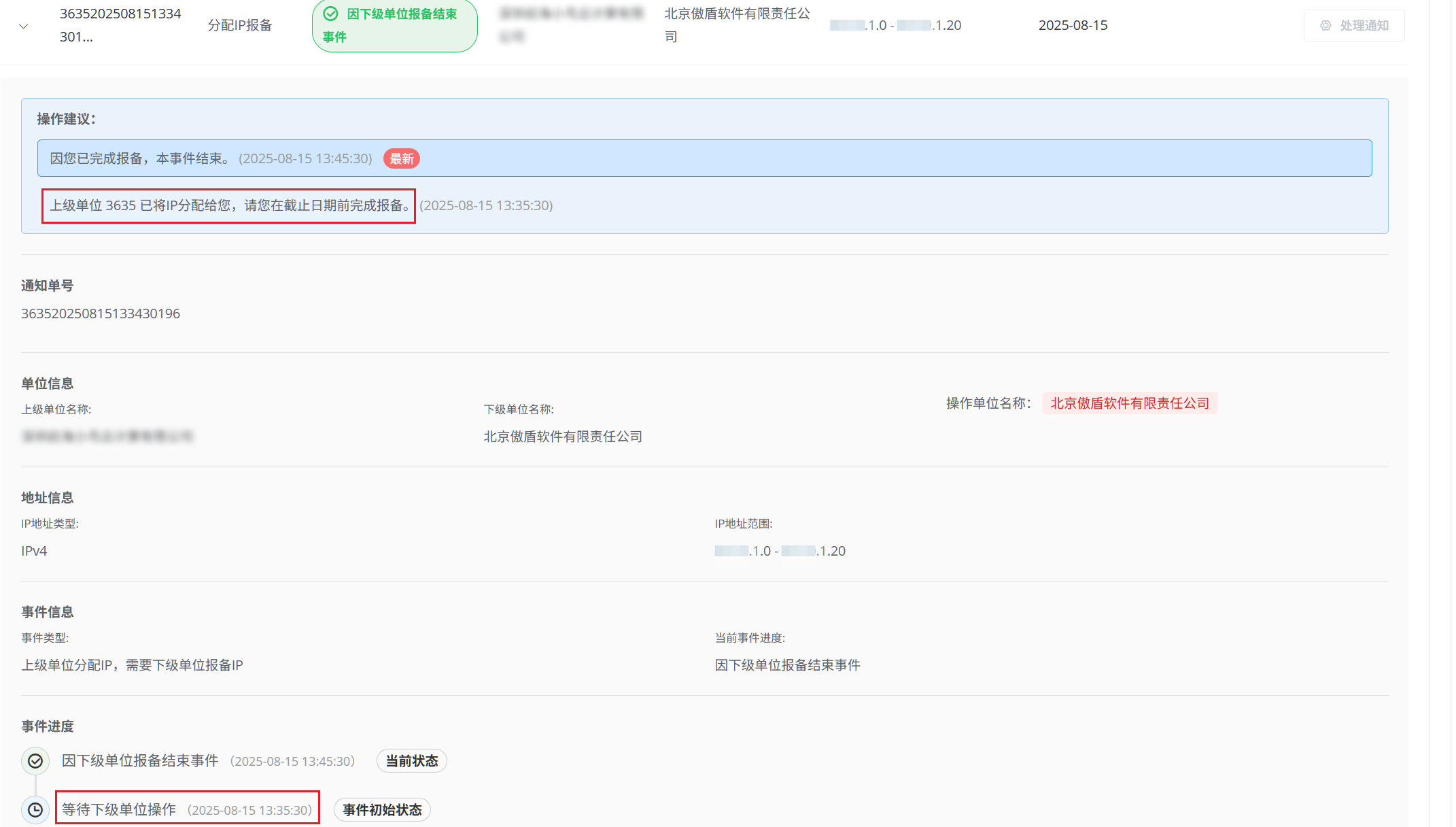Screen dimensions: 1456x827
Task: Click the 当前状态 tag
Action: coord(411,761)
